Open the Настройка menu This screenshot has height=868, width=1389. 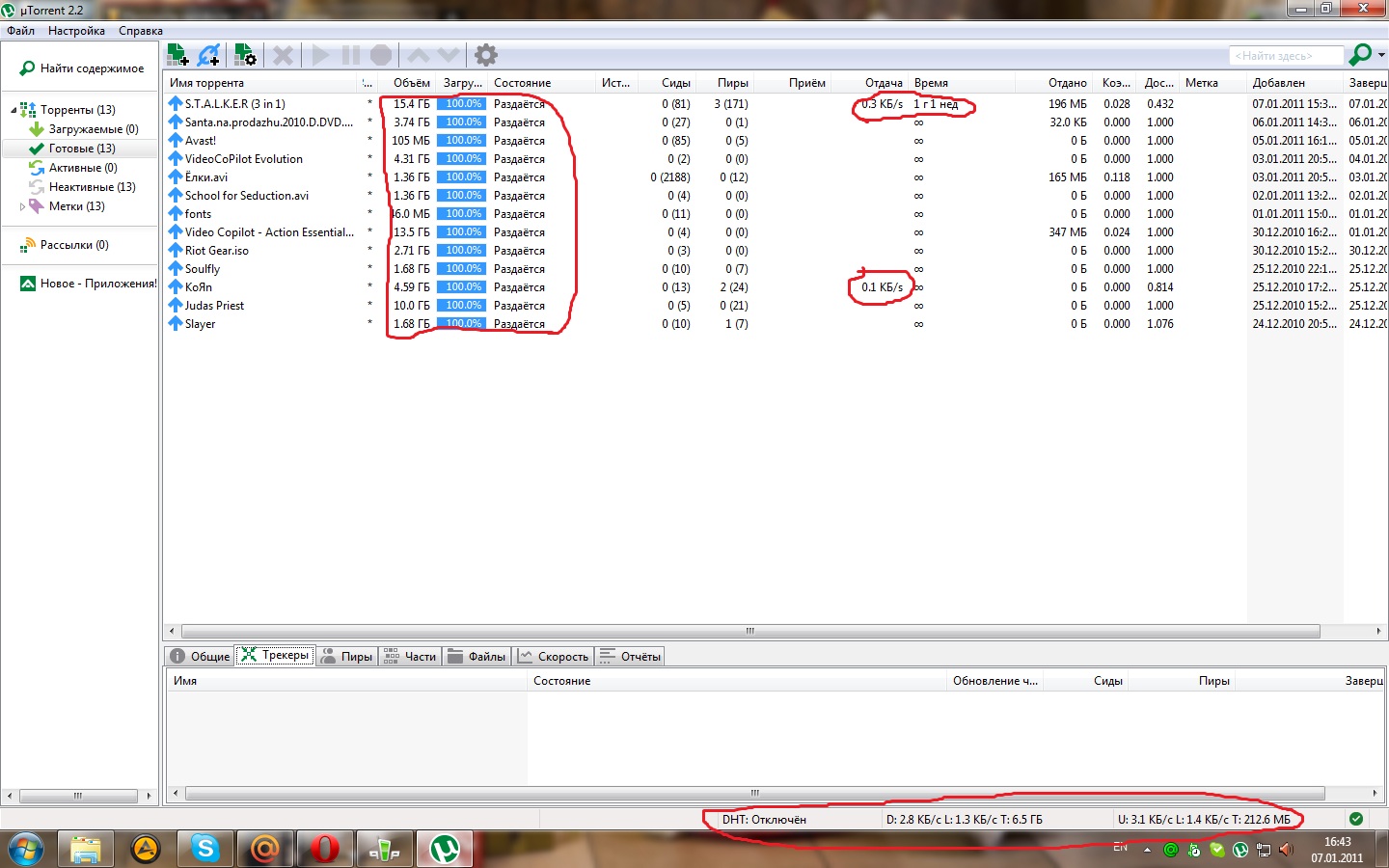coord(76,31)
